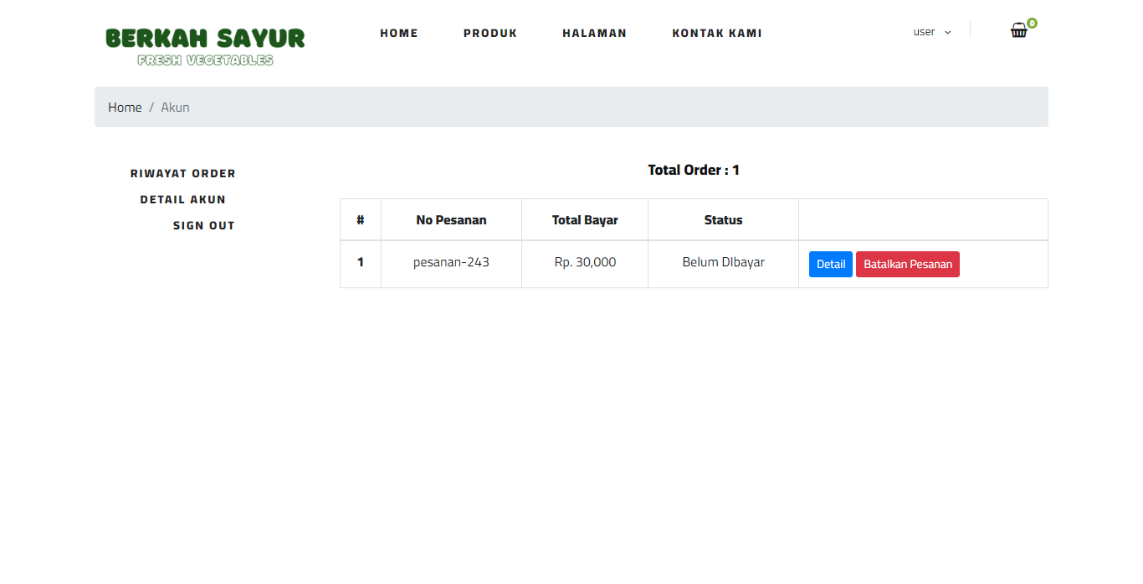The image size is (1143, 584).
Task: View Detail of pesanan-243
Action: coord(830,264)
